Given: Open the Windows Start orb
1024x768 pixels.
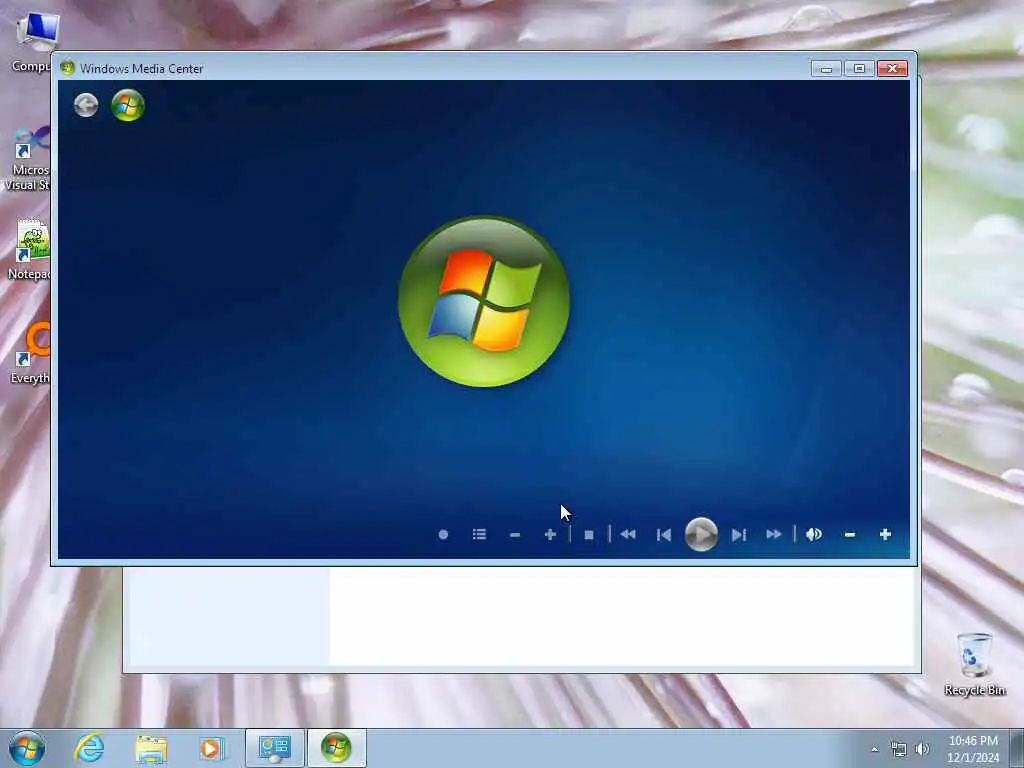Looking at the screenshot, I should coord(27,748).
